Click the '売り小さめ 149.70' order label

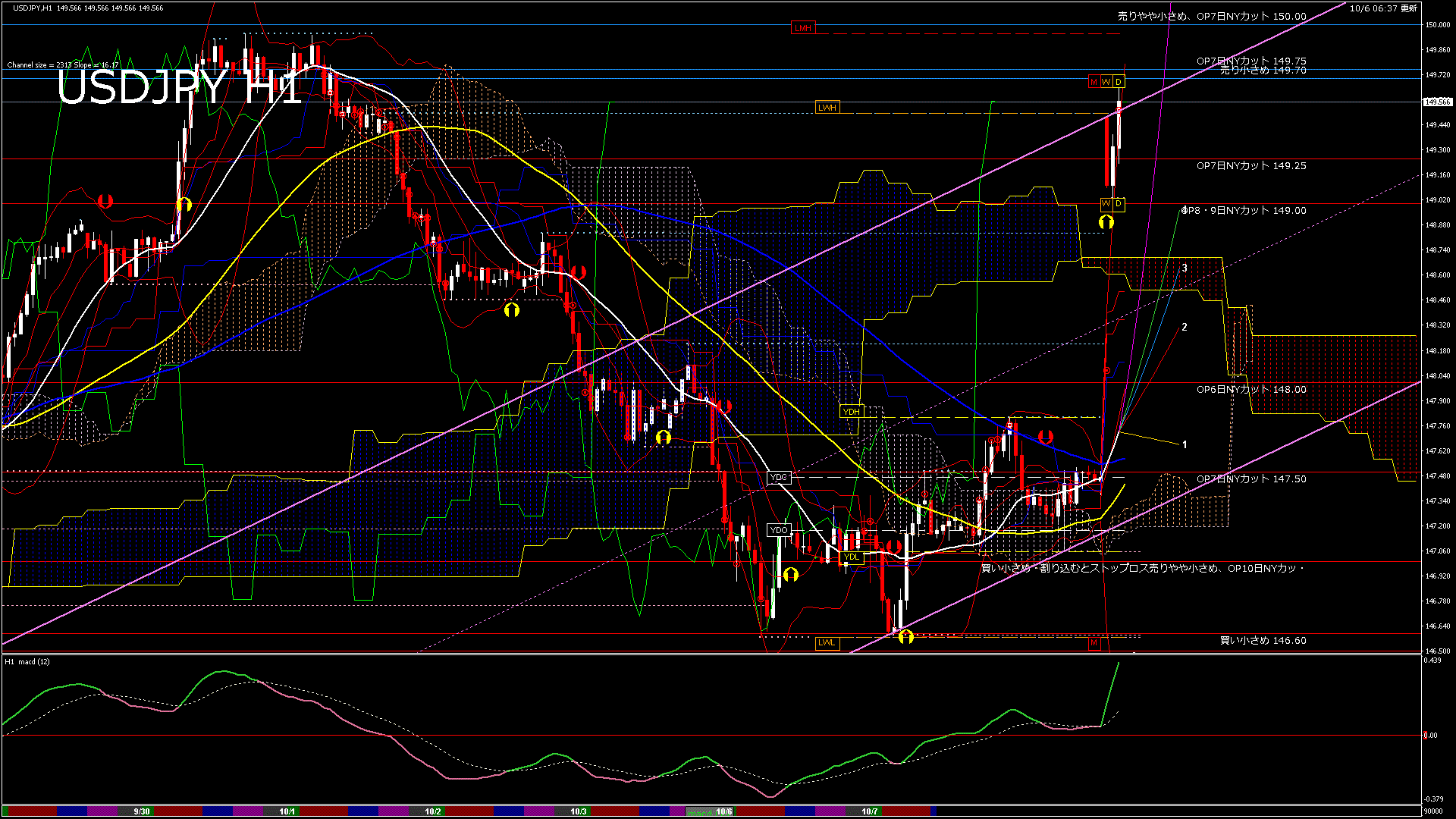point(1263,71)
